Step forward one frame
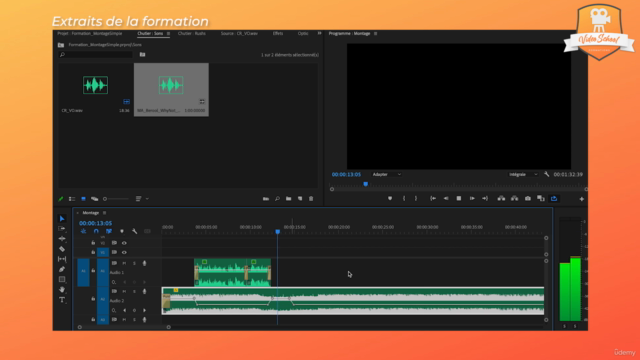This screenshot has height=360, width=640. 472,198
